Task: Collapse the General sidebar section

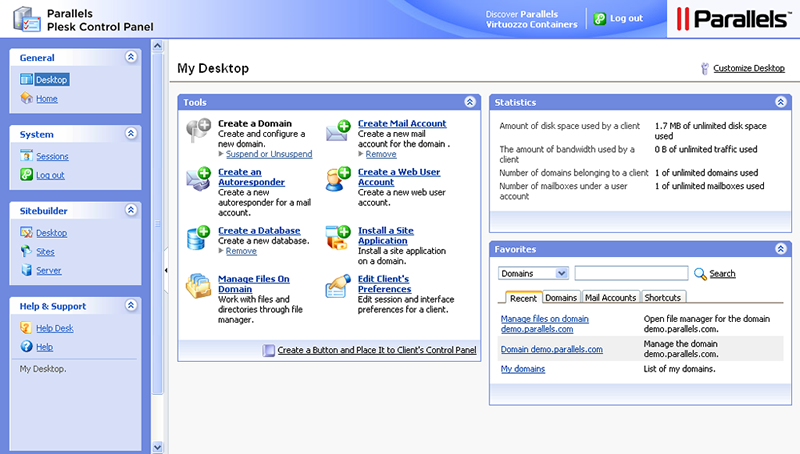Action: pos(131,57)
